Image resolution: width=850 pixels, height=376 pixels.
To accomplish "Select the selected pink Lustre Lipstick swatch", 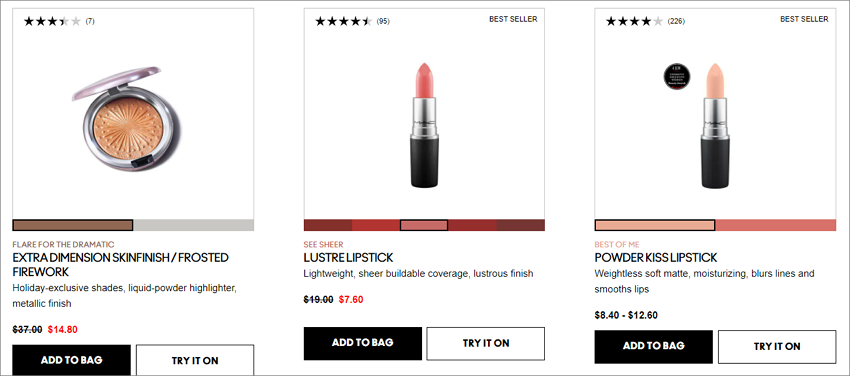I will (424, 225).
